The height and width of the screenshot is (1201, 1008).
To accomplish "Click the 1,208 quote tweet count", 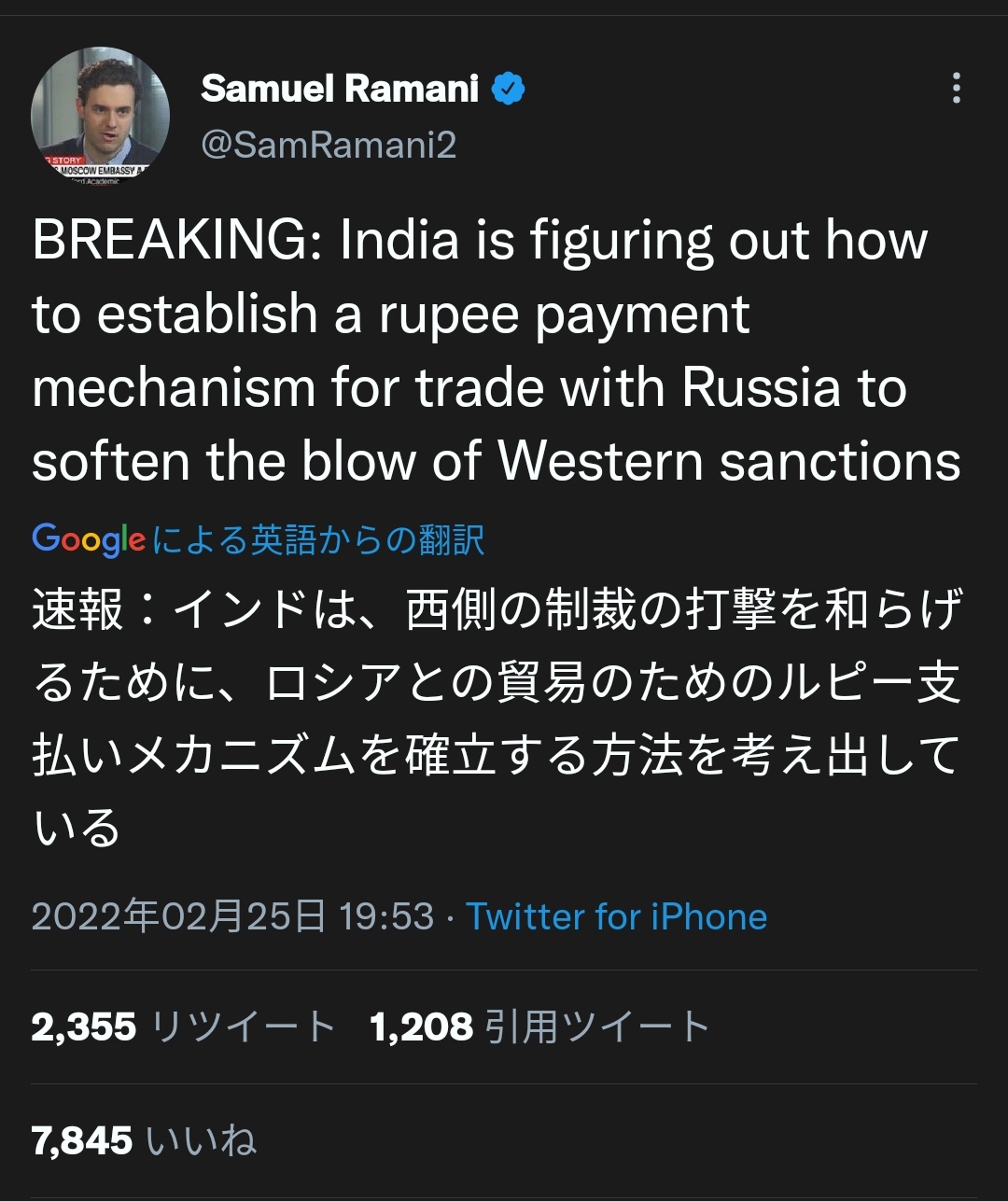I will point(422,1027).
